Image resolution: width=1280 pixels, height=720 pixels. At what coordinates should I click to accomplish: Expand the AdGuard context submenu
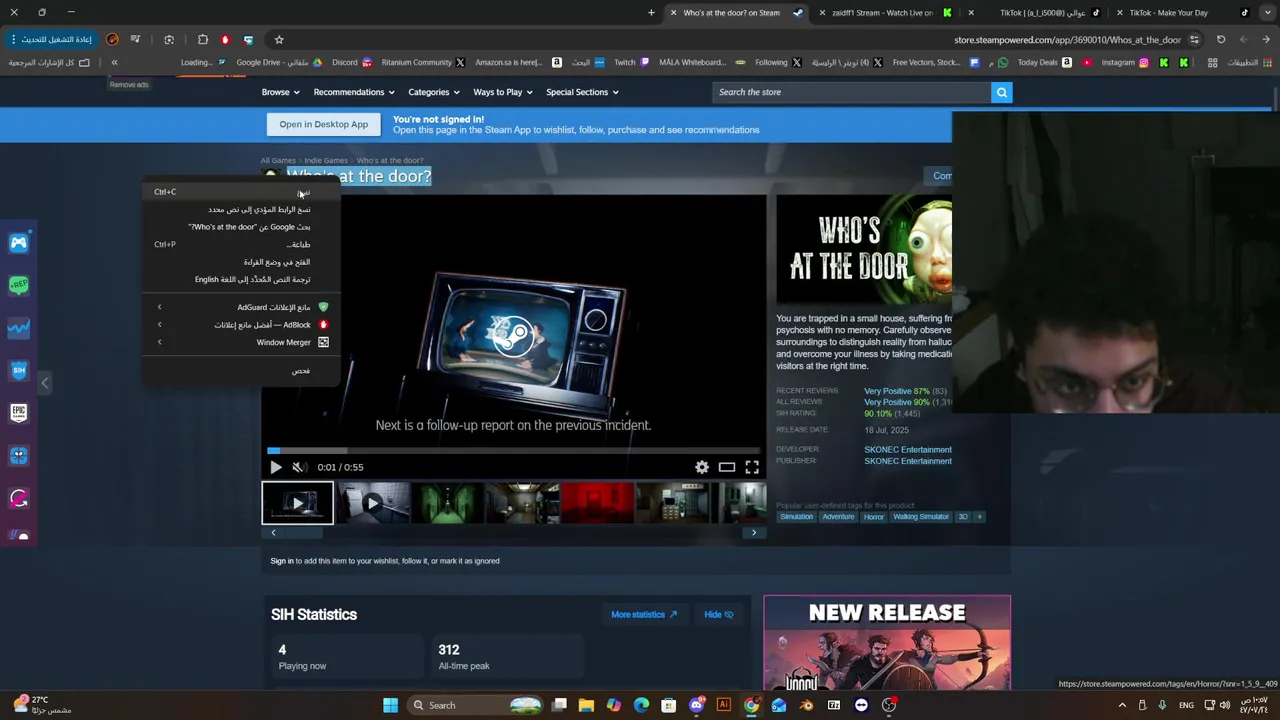(240, 307)
